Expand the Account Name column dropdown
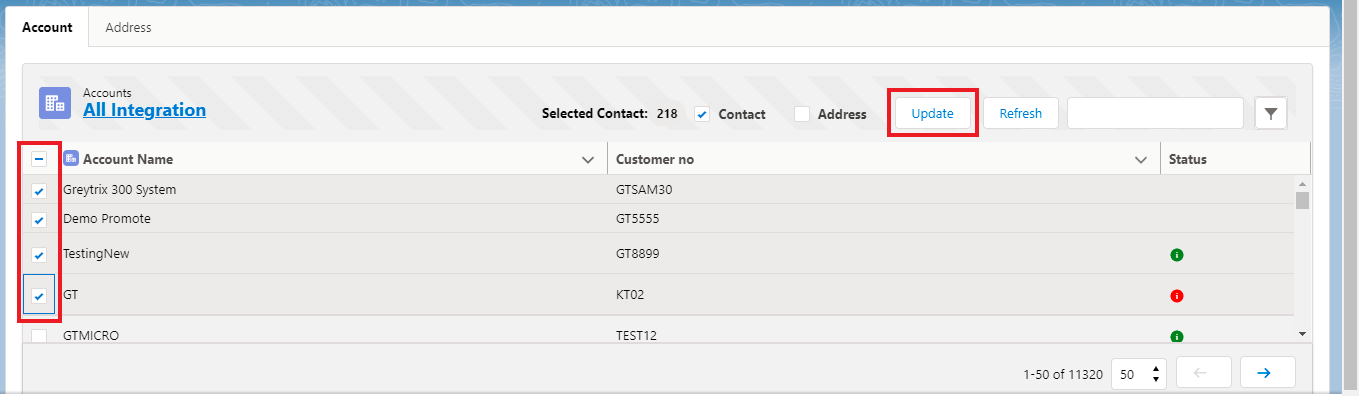 588,159
